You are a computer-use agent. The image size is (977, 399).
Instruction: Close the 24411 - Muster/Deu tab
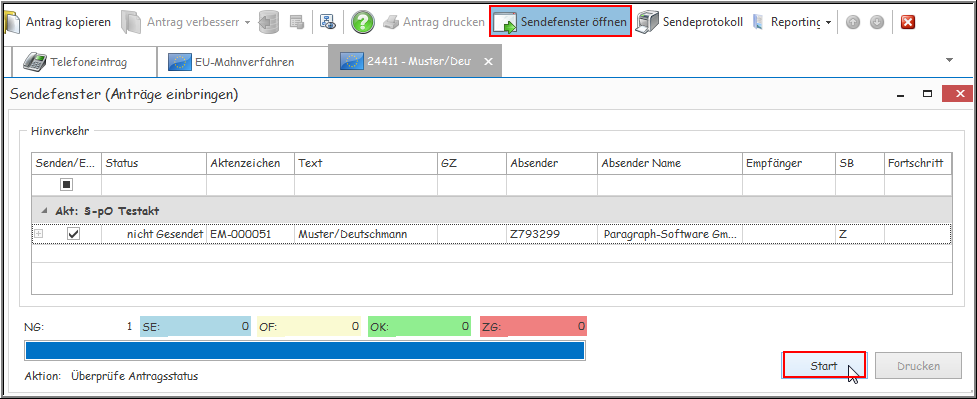click(x=488, y=61)
